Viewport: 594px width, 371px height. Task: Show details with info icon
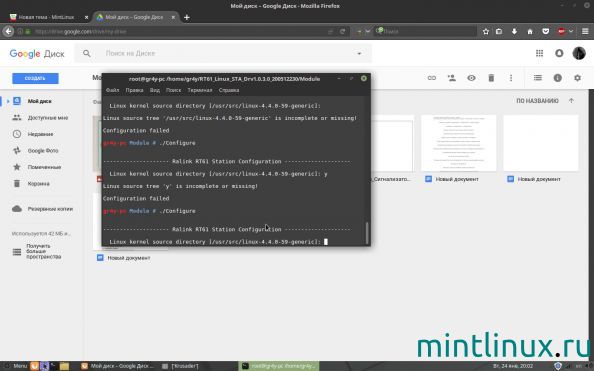coord(558,78)
